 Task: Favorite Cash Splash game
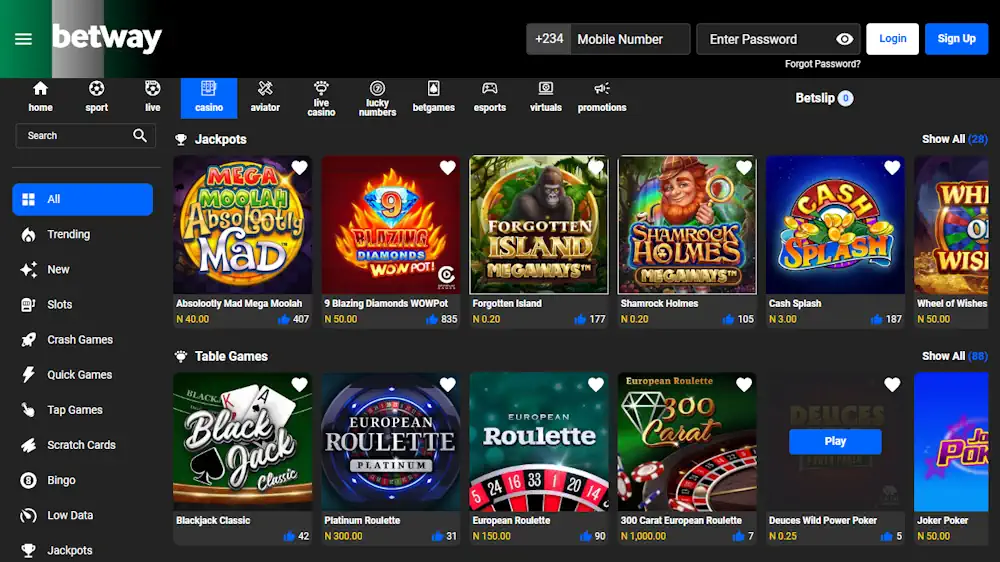coord(892,167)
